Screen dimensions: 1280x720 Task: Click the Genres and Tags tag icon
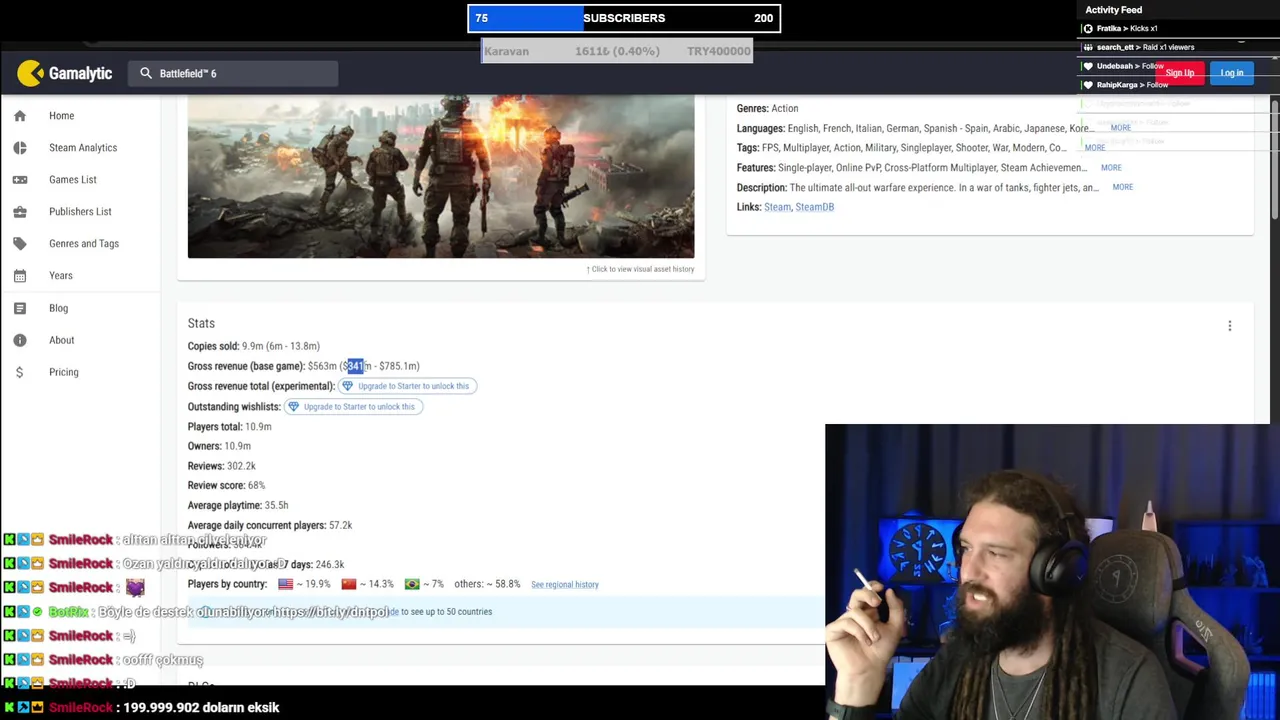point(20,244)
